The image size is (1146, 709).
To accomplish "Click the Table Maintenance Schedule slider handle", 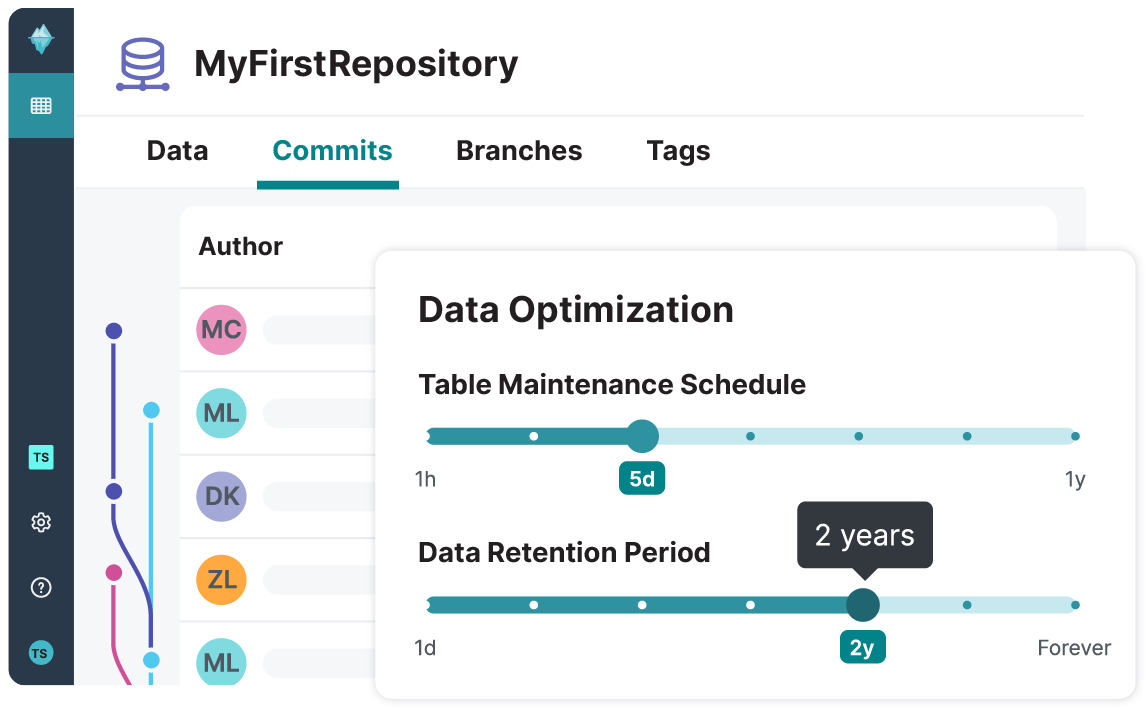I will click(x=642, y=436).
